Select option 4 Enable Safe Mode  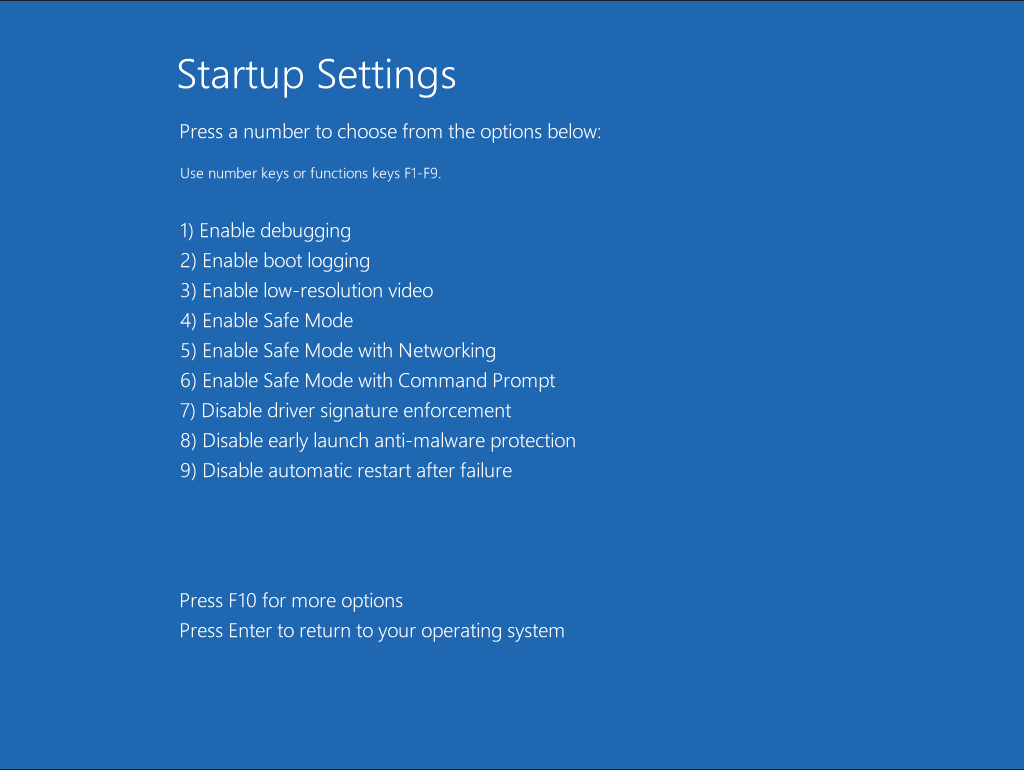coord(266,320)
